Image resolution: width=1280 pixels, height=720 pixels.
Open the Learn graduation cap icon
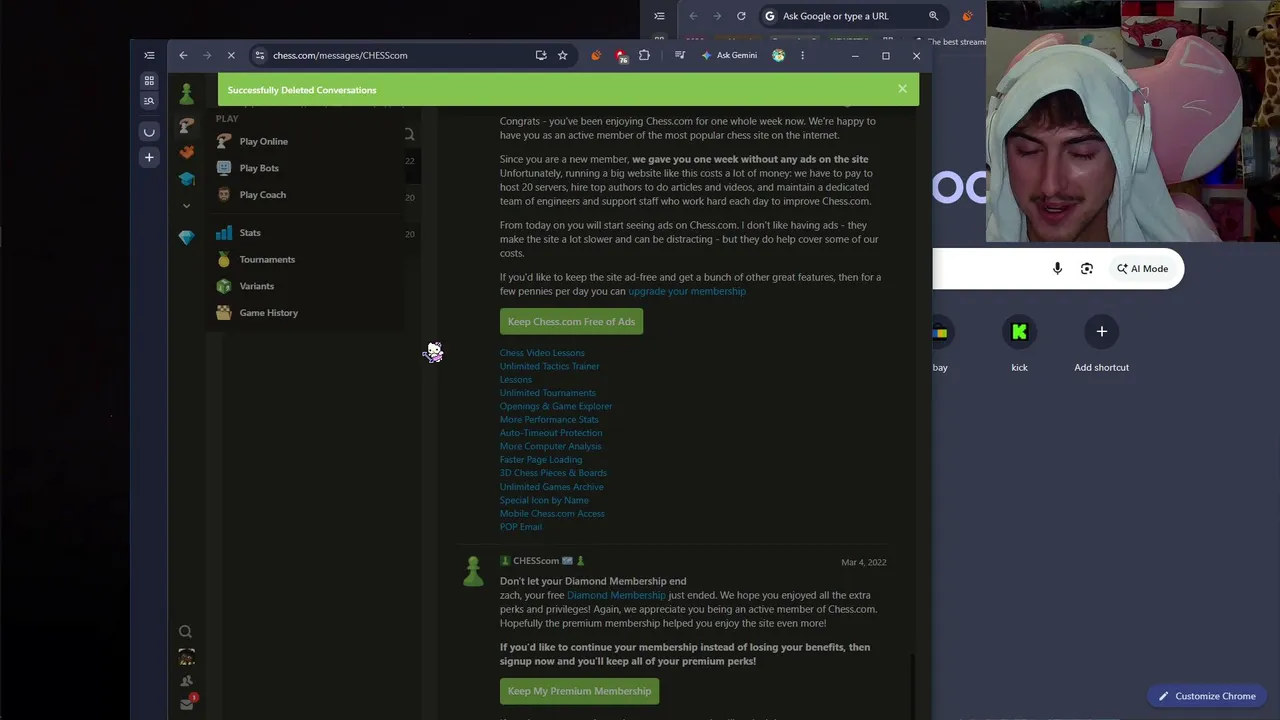[x=186, y=179]
